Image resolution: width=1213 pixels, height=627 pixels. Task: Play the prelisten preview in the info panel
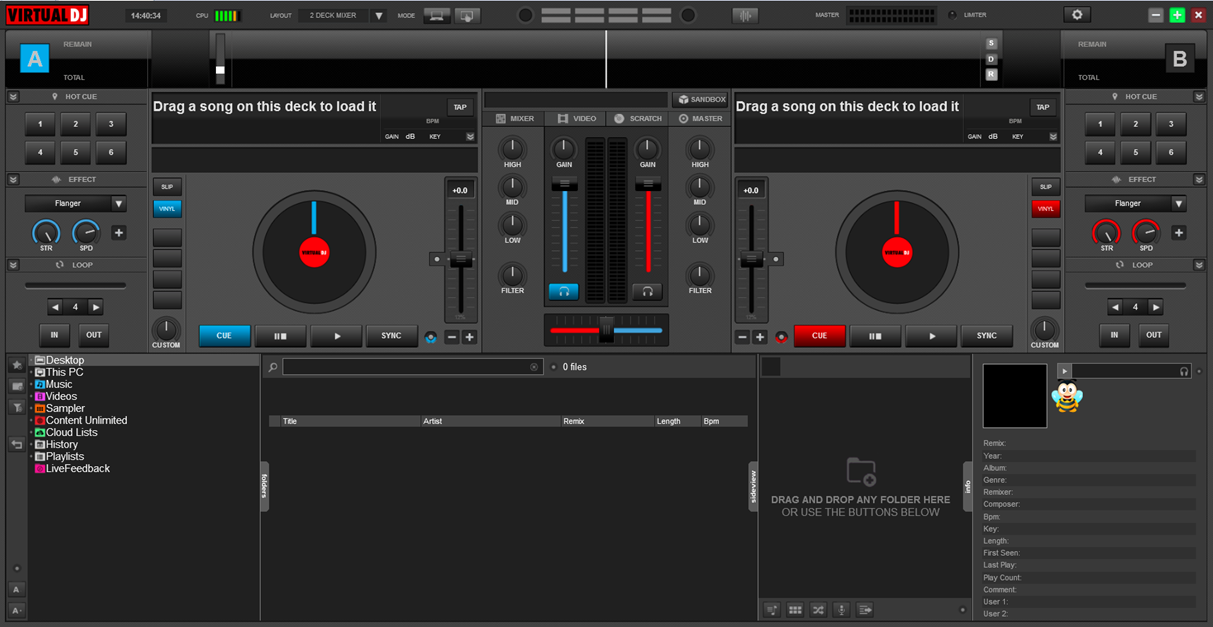click(1064, 371)
